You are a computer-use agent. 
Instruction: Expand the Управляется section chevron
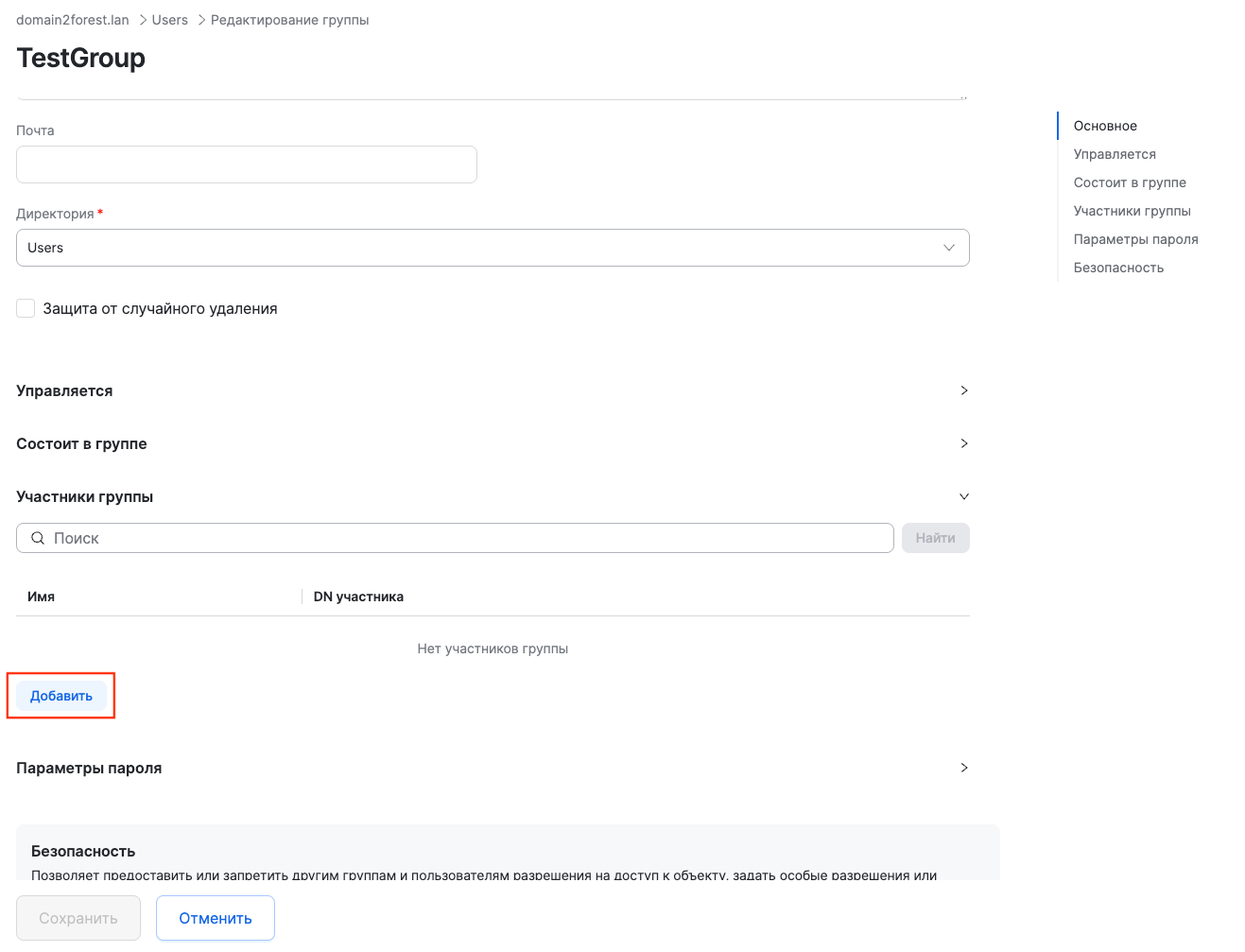tap(963, 390)
